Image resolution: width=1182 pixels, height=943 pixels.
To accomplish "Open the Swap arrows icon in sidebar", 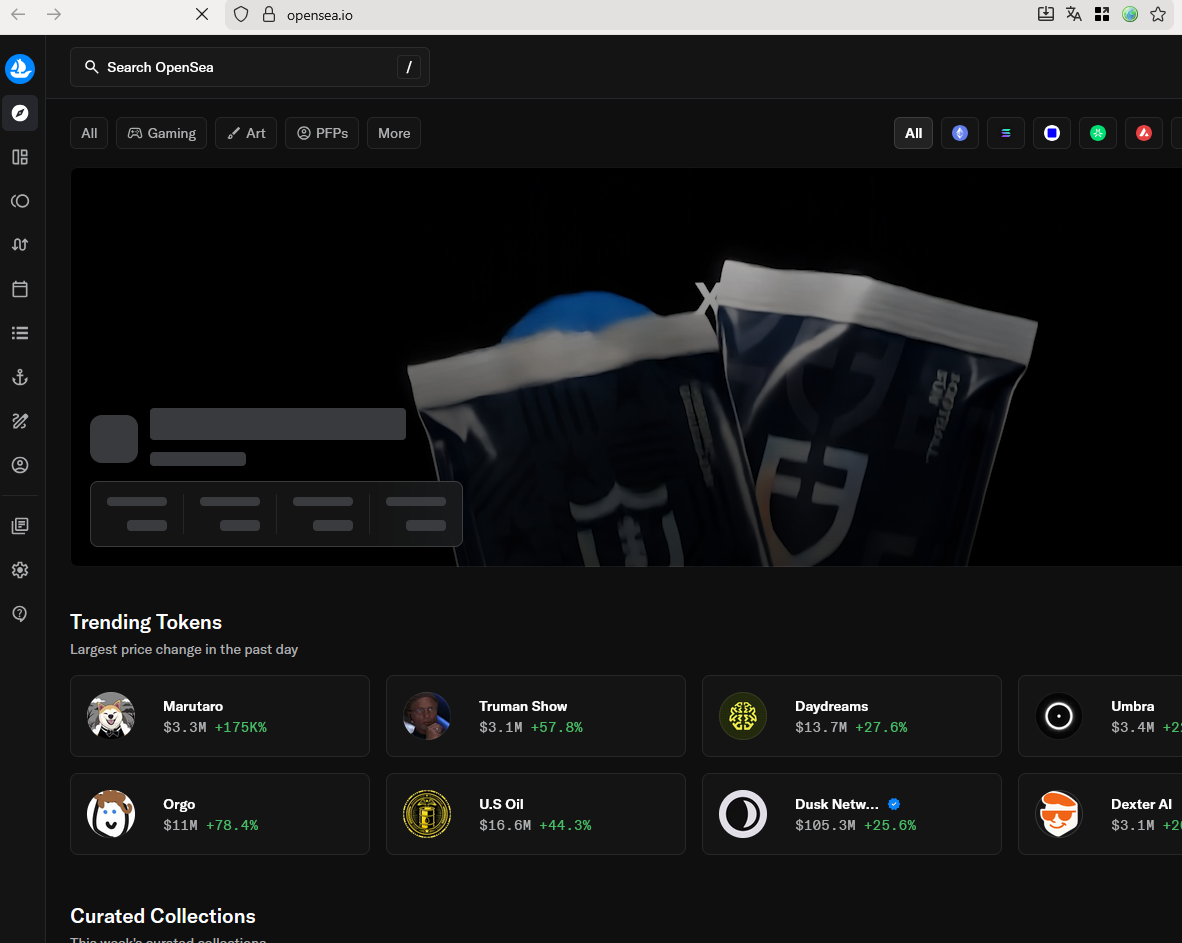I will (x=20, y=245).
